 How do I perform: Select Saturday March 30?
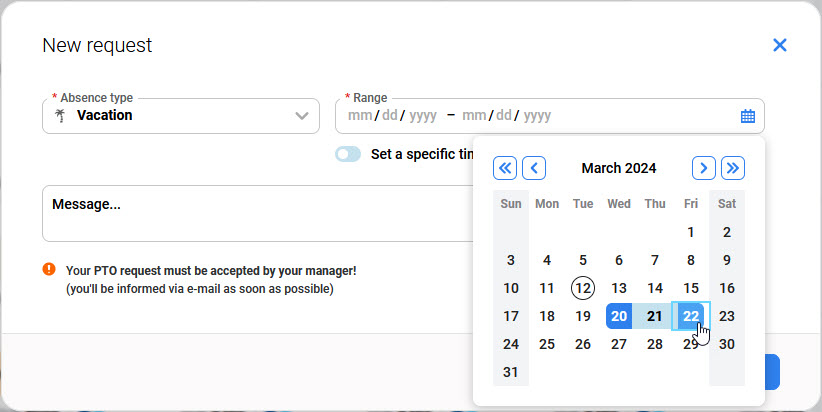pyautogui.click(x=727, y=344)
